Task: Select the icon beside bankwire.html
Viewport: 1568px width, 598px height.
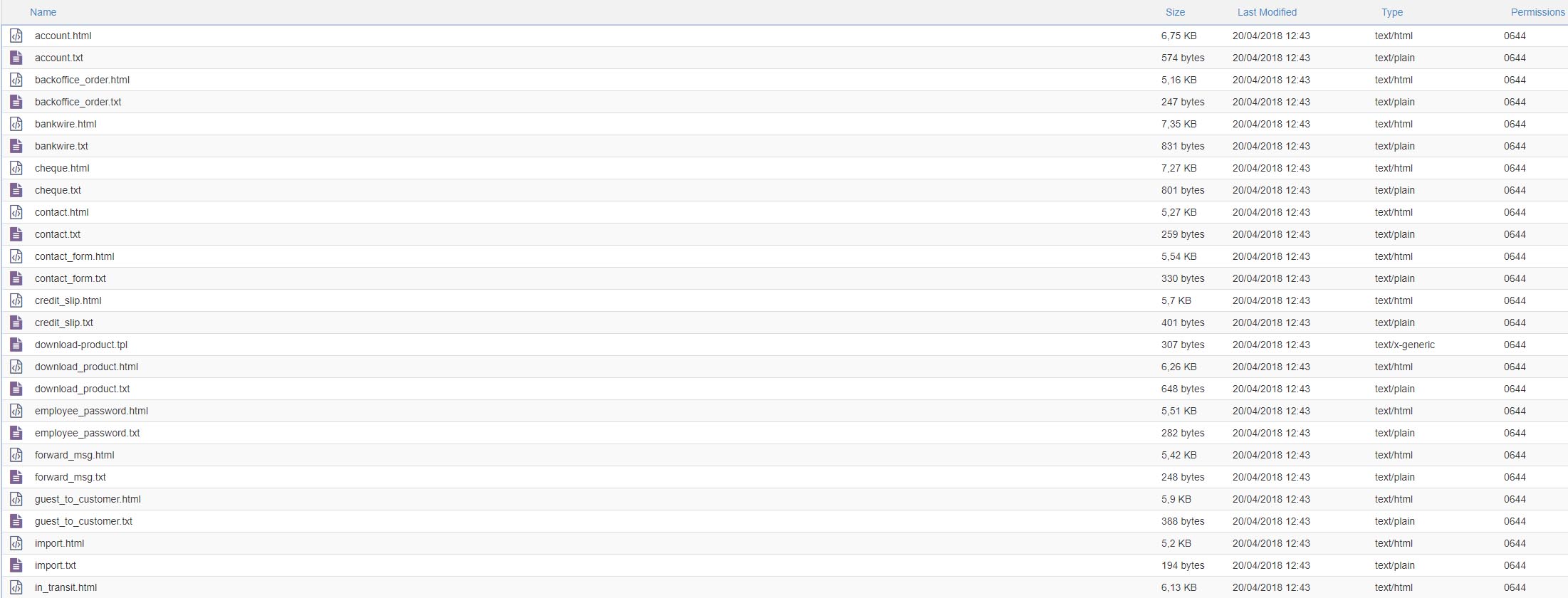Action: pos(16,124)
